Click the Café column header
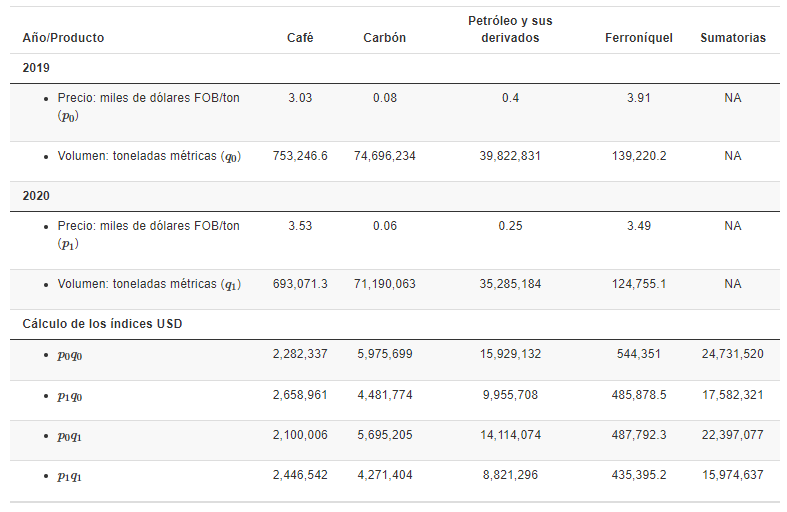The image size is (787, 512). (300, 38)
